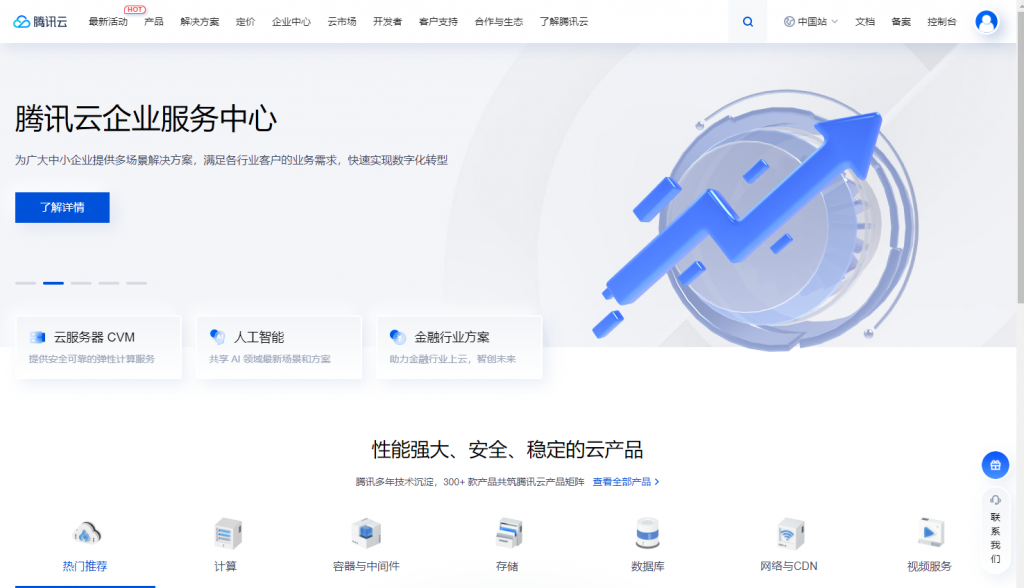This screenshot has width=1024, height=588.
Task: Select the 视频服务 play icon
Action: pyautogui.click(x=931, y=533)
